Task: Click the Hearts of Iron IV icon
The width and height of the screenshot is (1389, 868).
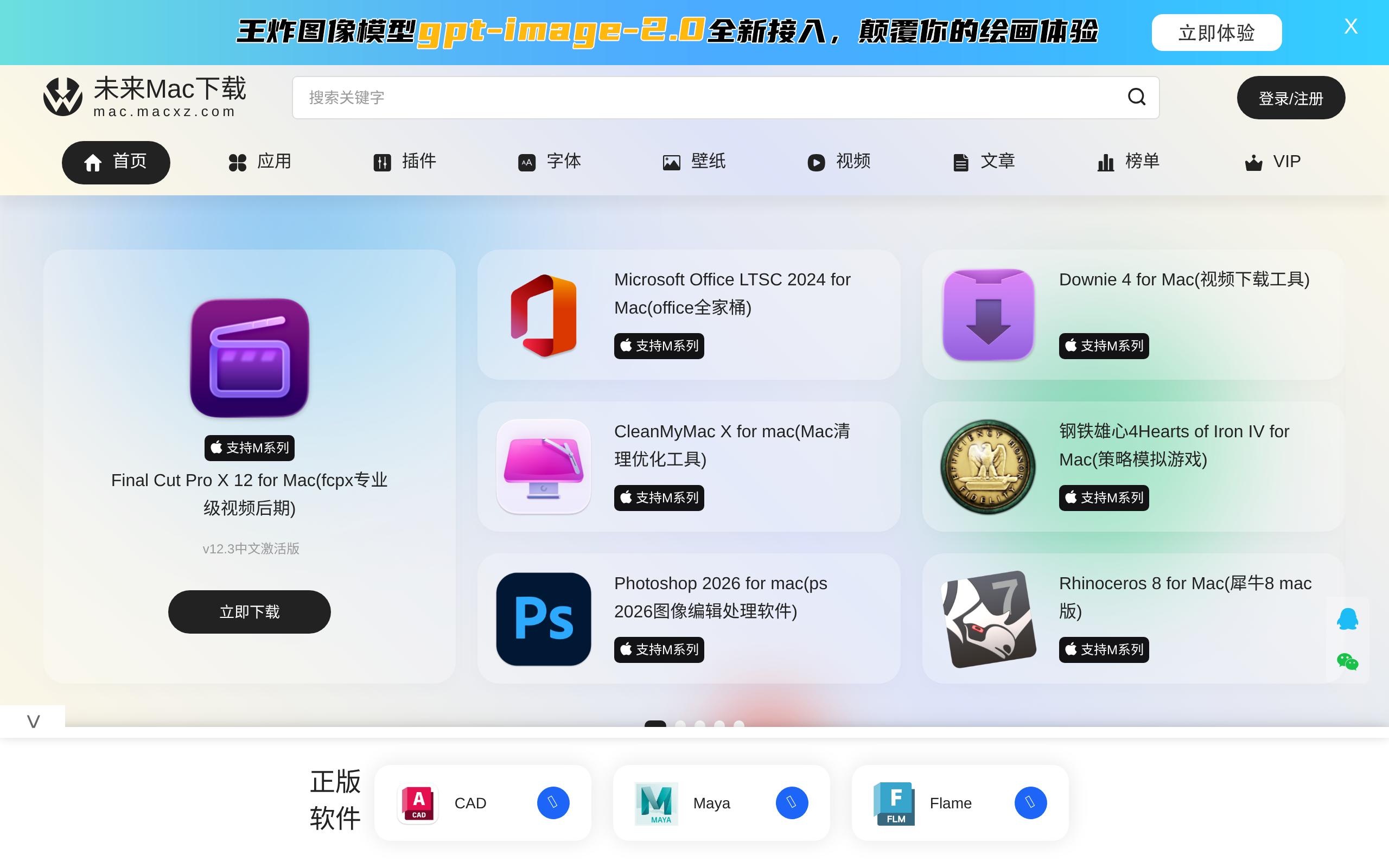Action: [989, 467]
